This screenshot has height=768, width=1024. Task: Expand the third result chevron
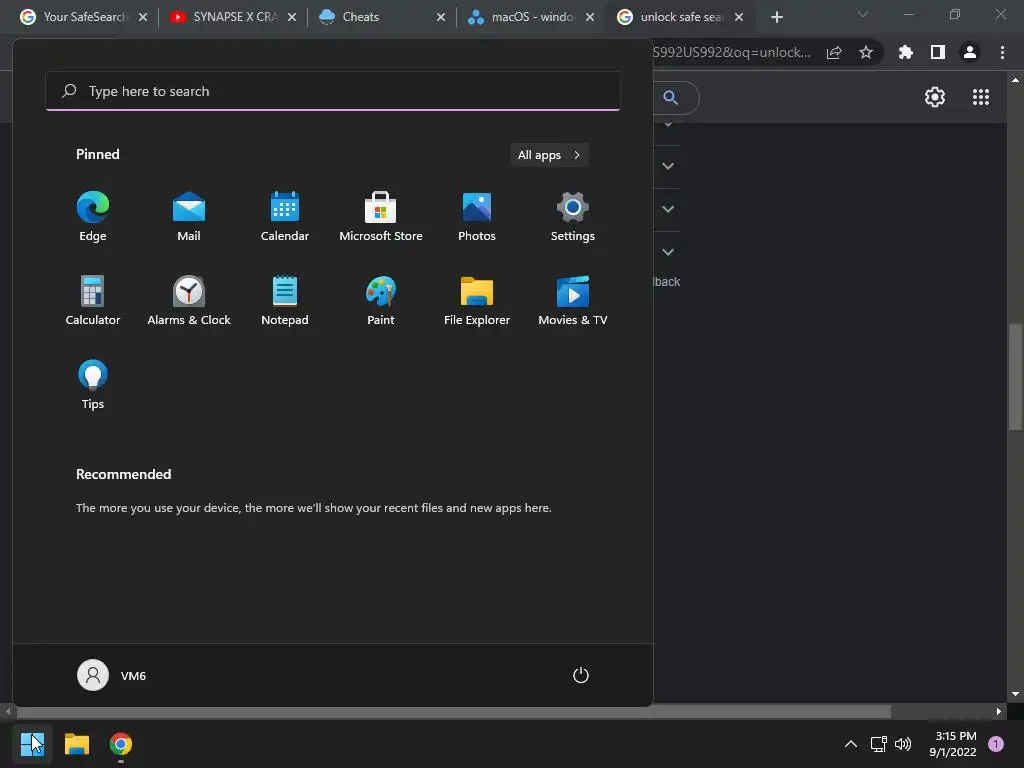pyautogui.click(x=667, y=209)
